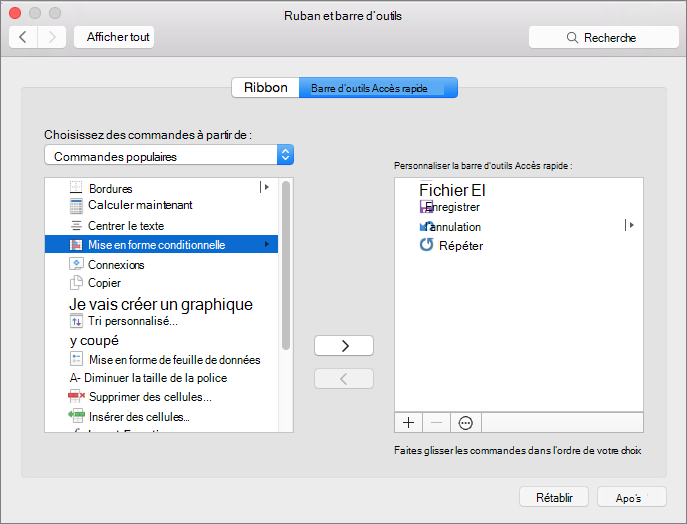Add command with right arrow button
The image size is (687, 524).
344,346
